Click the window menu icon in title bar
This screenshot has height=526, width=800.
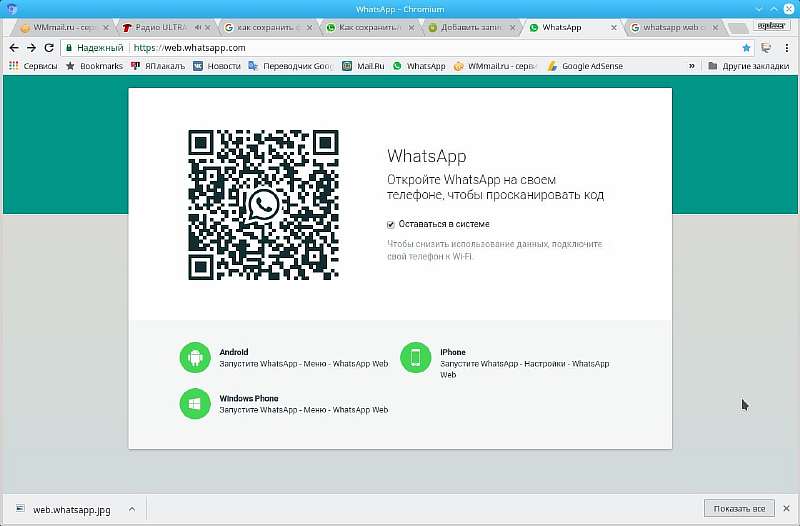coord(12,9)
